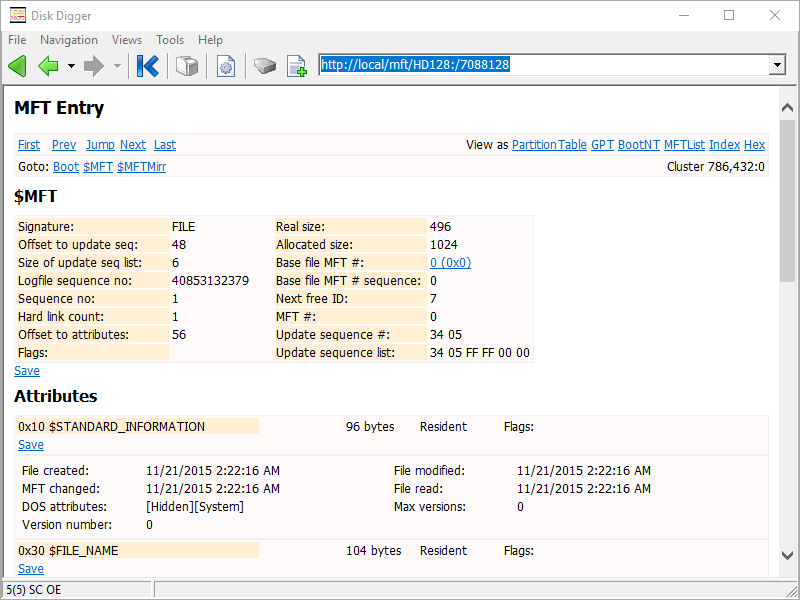Expand the address bar dropdown
This screenshot has width=800, height=600.
coord(777,65)
